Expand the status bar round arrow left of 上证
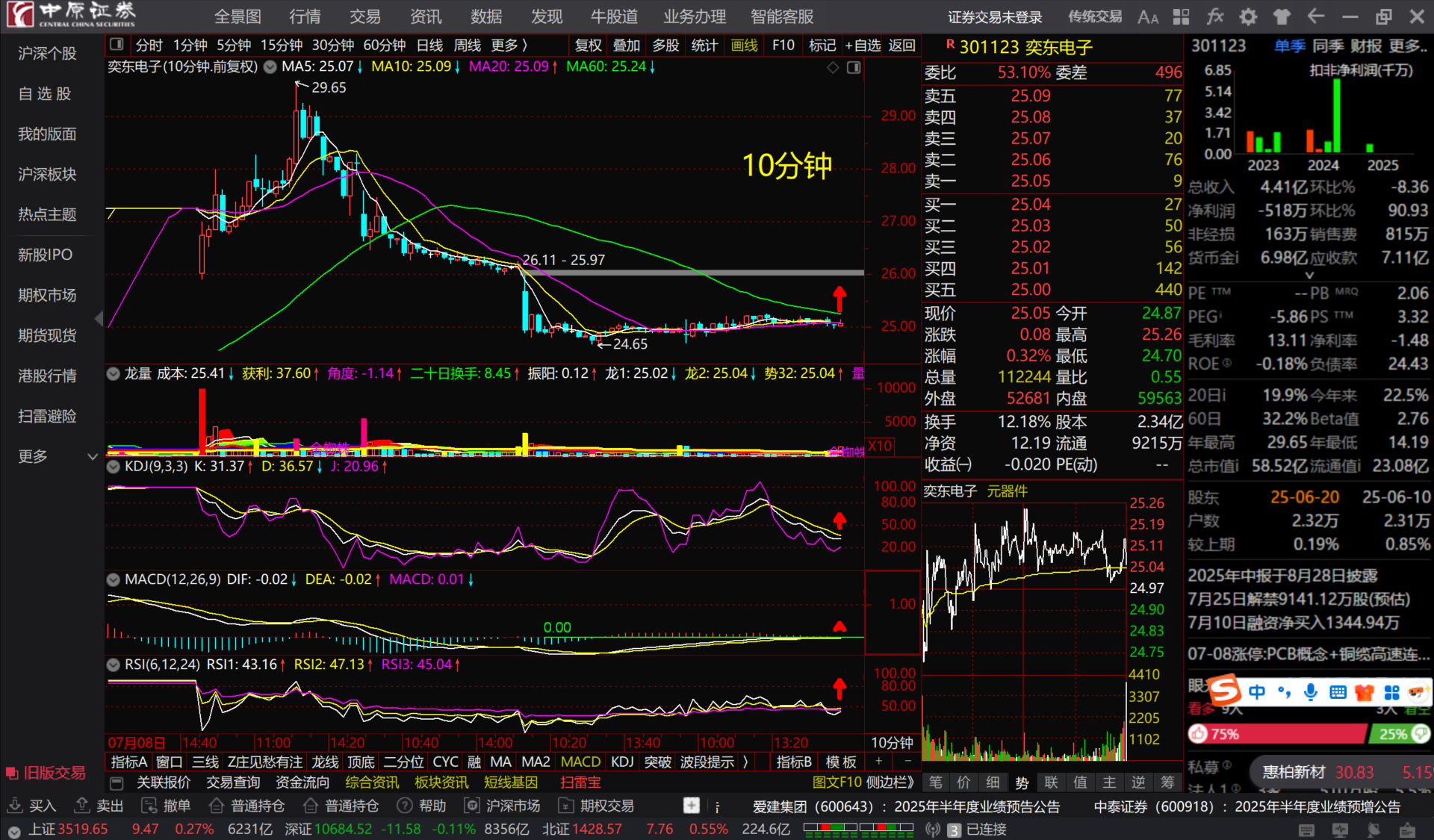The height and width of the screenshot is (840, 1434). pyautogui.click(x=14, y=830)
